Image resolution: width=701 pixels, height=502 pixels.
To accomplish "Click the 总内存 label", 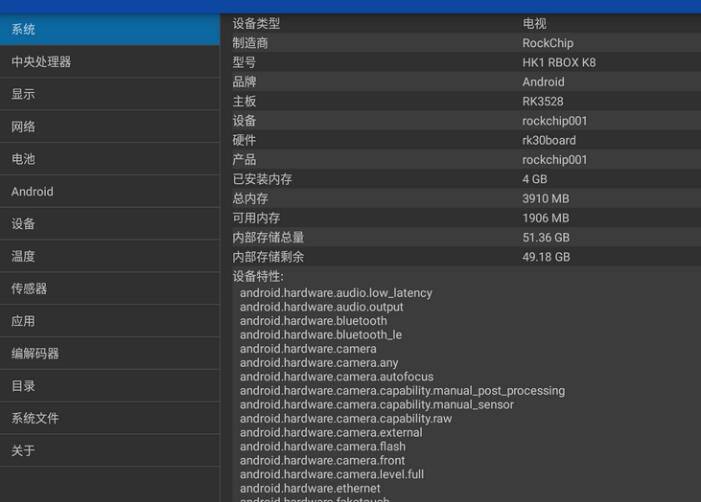I will point(250,198).
